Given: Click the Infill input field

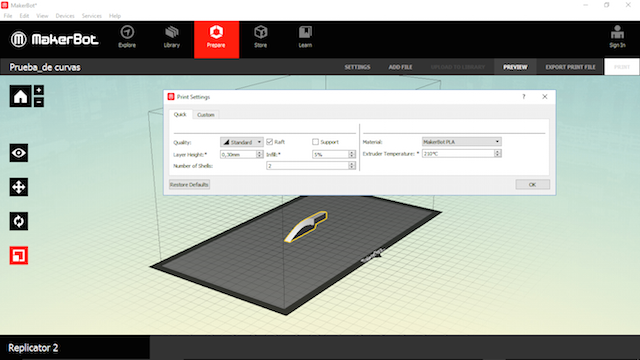Looking at the screenshot, I should (331, 154).
